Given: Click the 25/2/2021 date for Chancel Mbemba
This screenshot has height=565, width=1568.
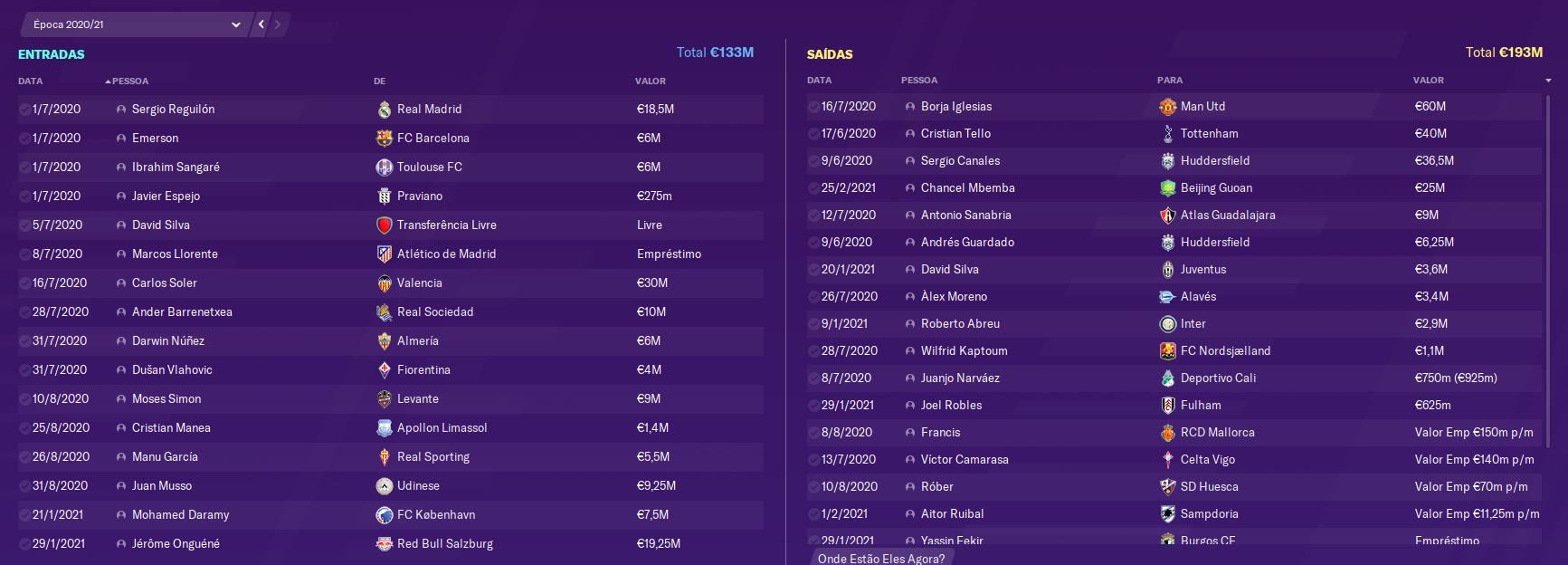Looking at the screenshot, I should pos(849,188).
